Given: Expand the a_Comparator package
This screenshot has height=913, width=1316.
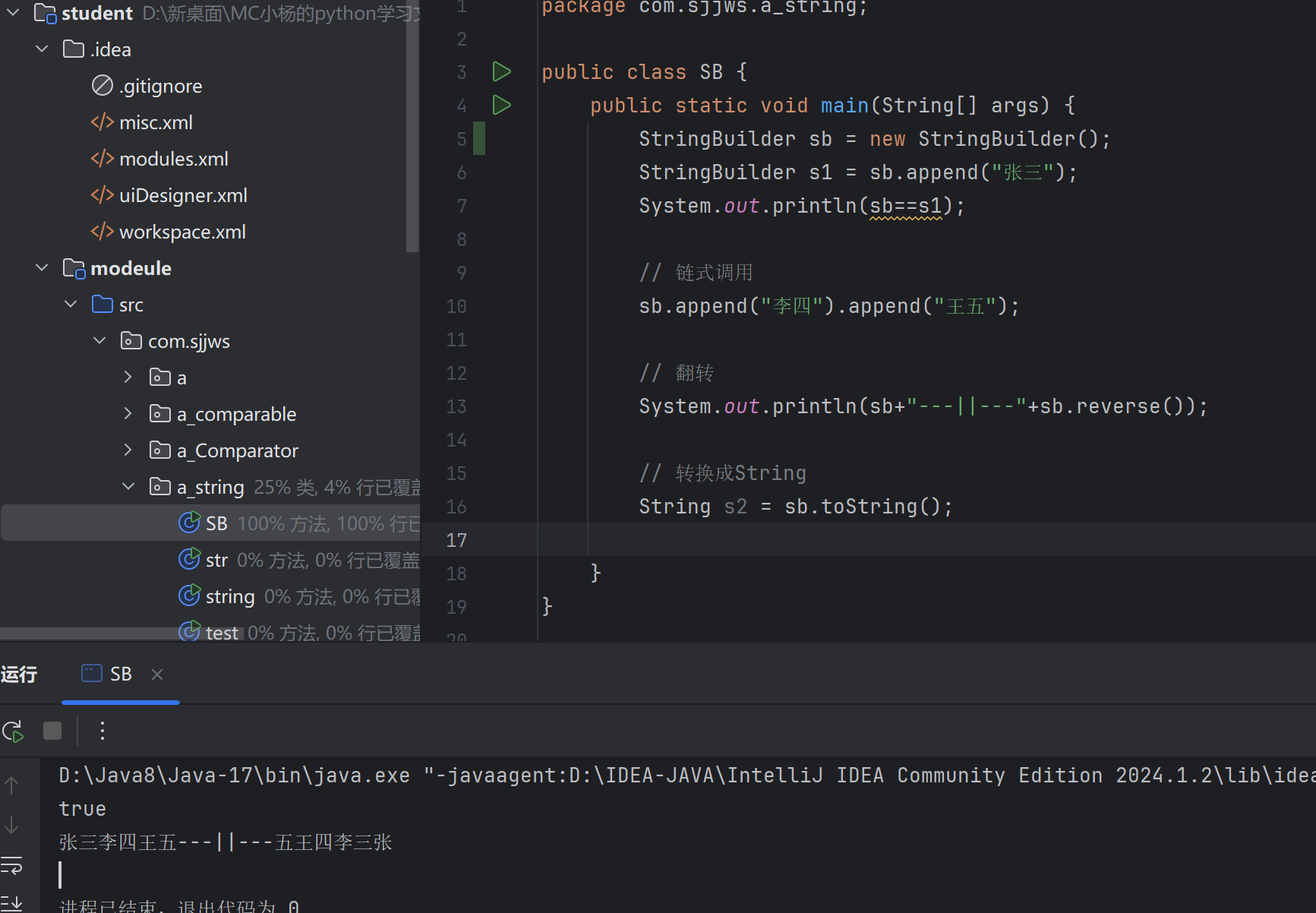Looking at the screenshot, I should tap(128, 450).
